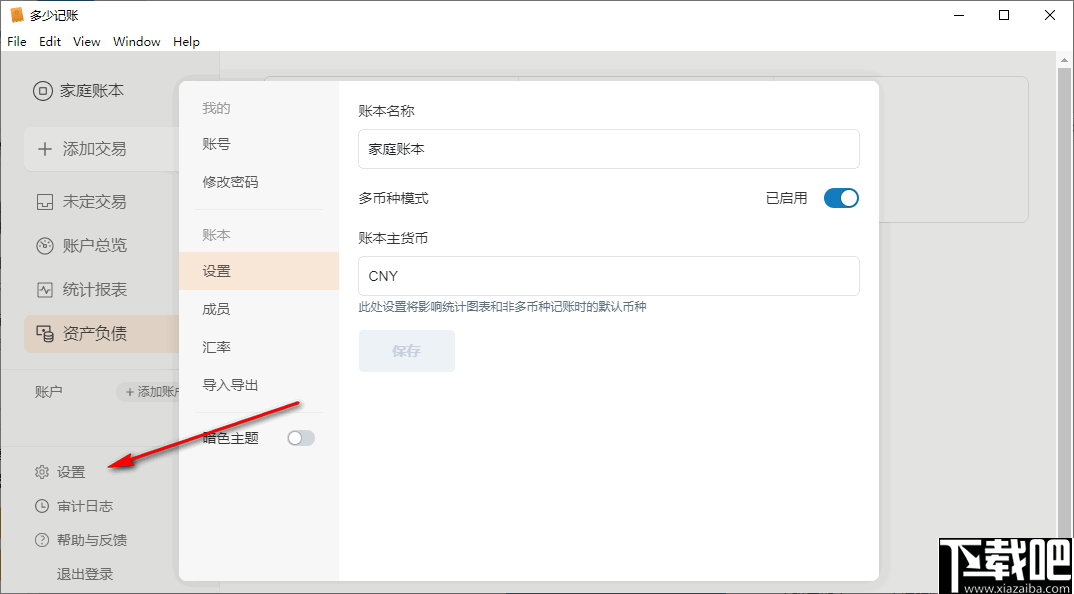Viewport: 1074px width, 594px height.
Task: Click the 帮助与反馈 question icon
Action: click(x=41, y=540)
